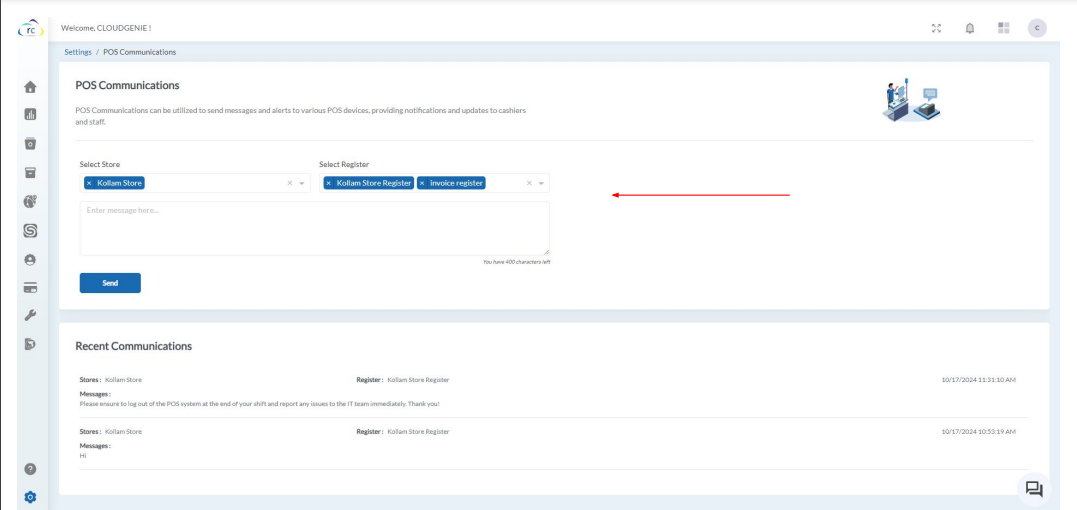The height and width of the screenshot is (510, 1077).
Task: Clear all selections in Select Register
Action: pos(529,183)
